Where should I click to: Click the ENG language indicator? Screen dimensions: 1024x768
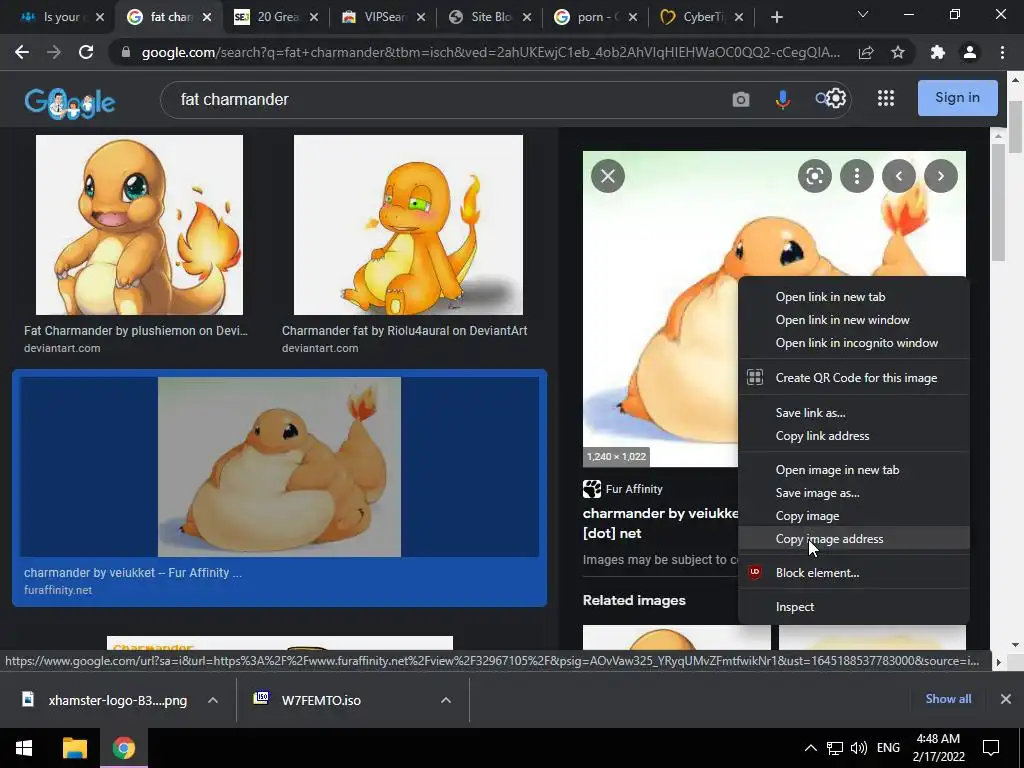(x=888, y=748)
